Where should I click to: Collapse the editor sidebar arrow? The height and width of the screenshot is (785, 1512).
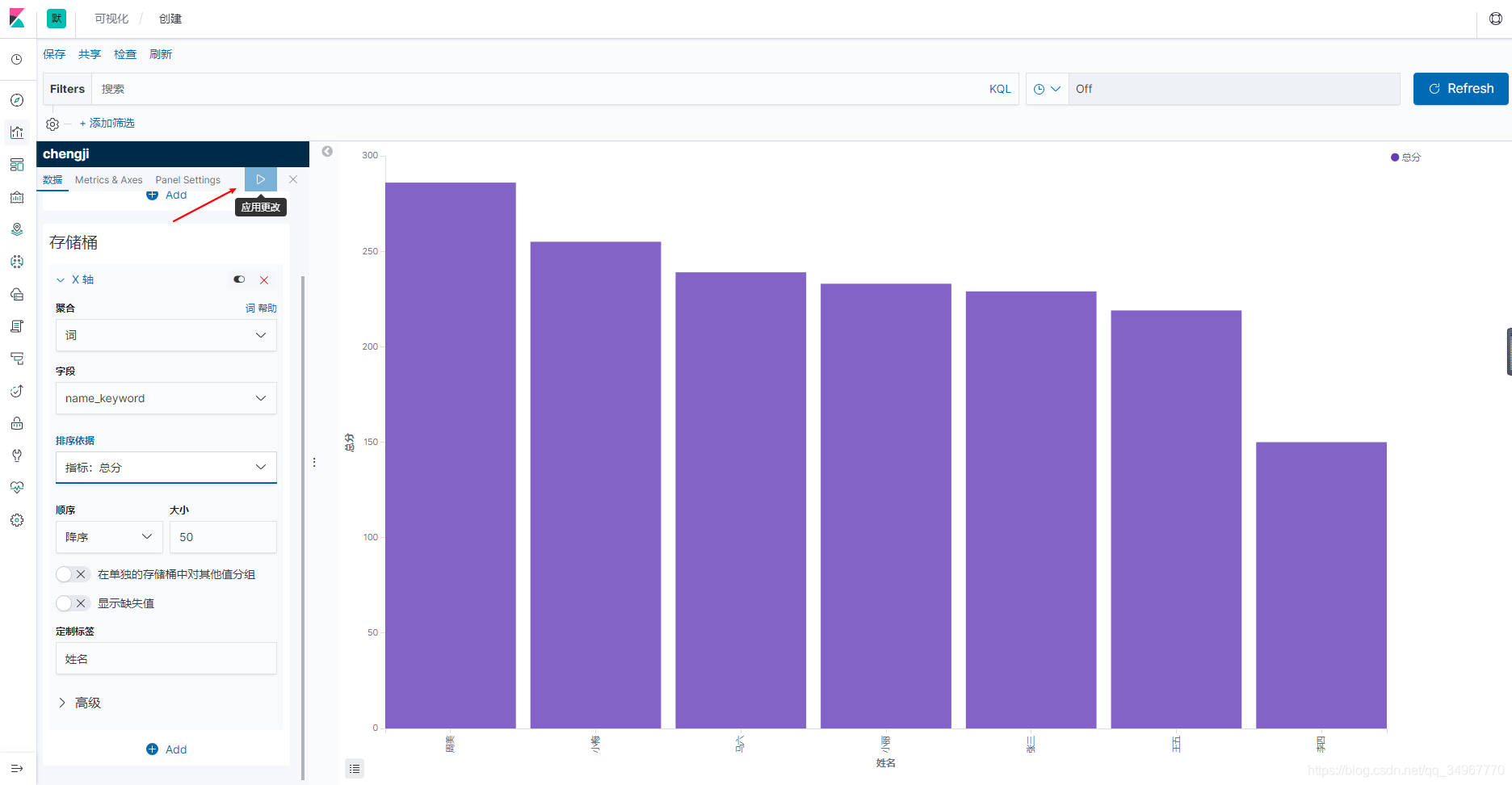(327, 151)
